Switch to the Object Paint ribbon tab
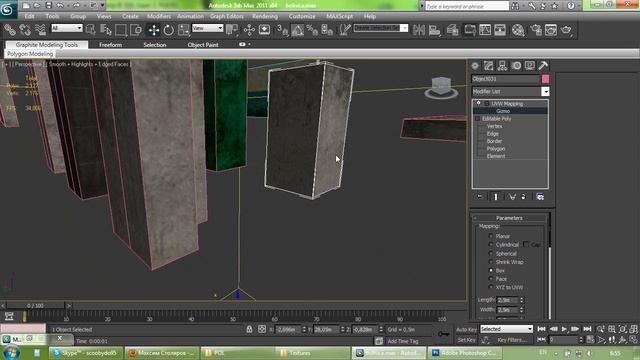640x360 pixels. [x=203, y=45]
